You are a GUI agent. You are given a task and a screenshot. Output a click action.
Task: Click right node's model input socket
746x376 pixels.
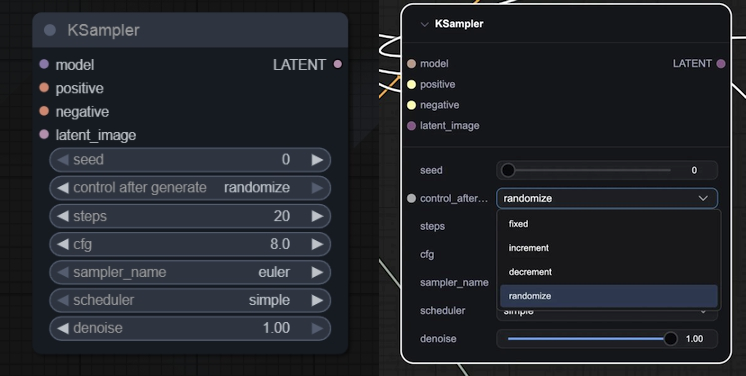pos(412,63)
